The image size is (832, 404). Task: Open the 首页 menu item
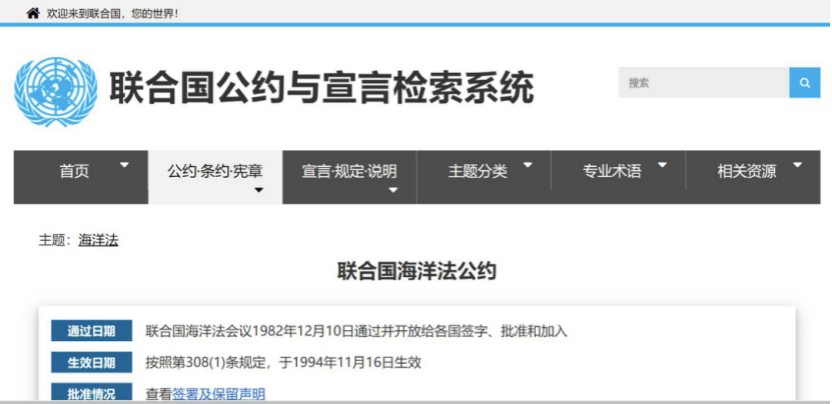pos(74,171)
